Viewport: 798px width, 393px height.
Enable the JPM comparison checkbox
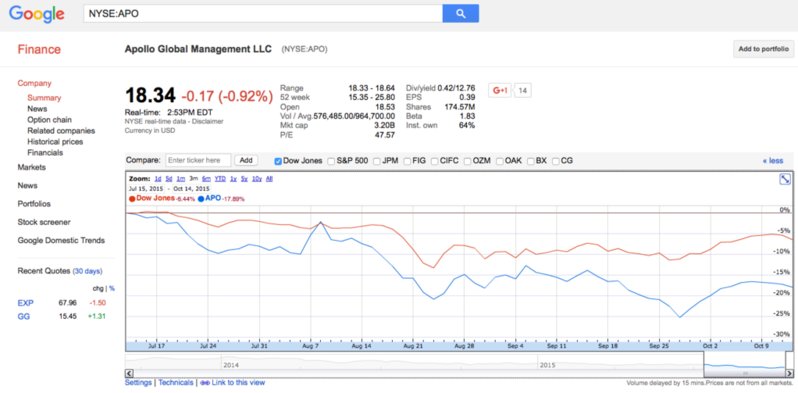tap(377, 161)
